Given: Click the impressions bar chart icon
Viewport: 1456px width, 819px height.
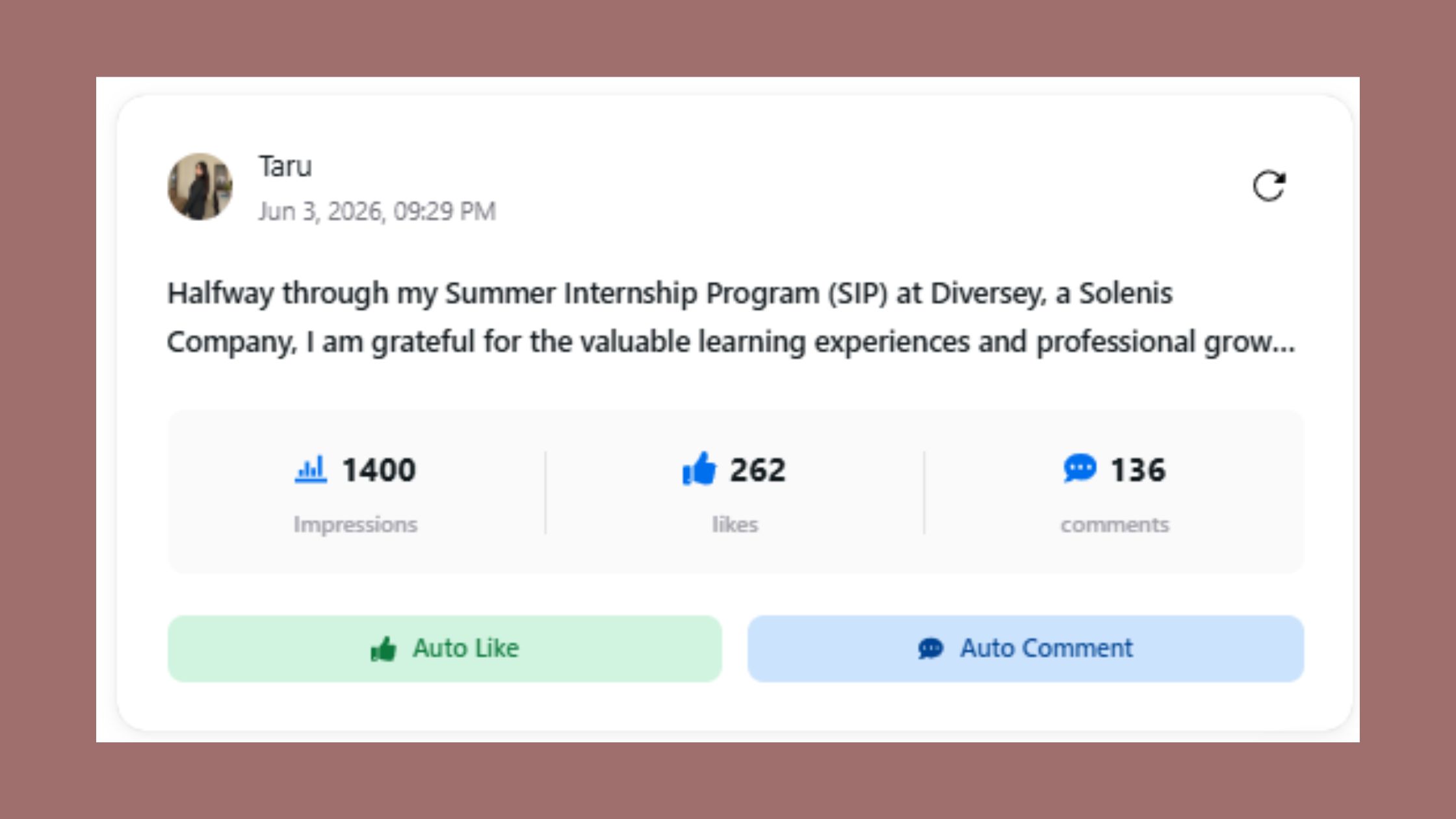Looking at the screenshot, I should [311, 469].
